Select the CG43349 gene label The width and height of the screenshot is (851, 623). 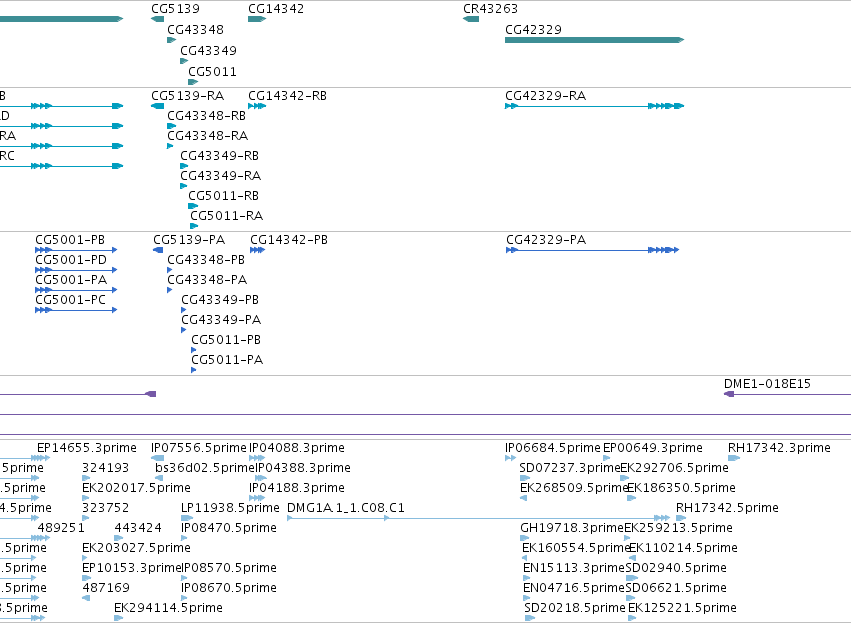[x=208, y=50]
